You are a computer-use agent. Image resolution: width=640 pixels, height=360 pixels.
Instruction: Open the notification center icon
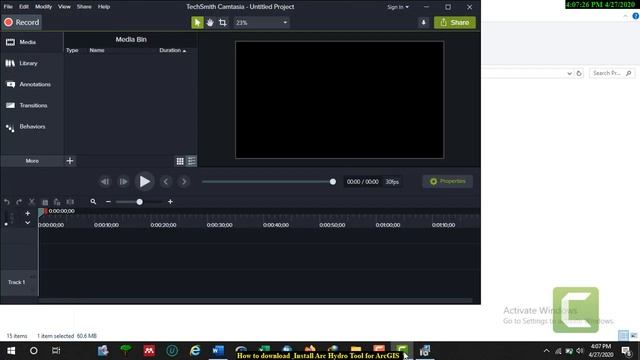pos(627,351)
